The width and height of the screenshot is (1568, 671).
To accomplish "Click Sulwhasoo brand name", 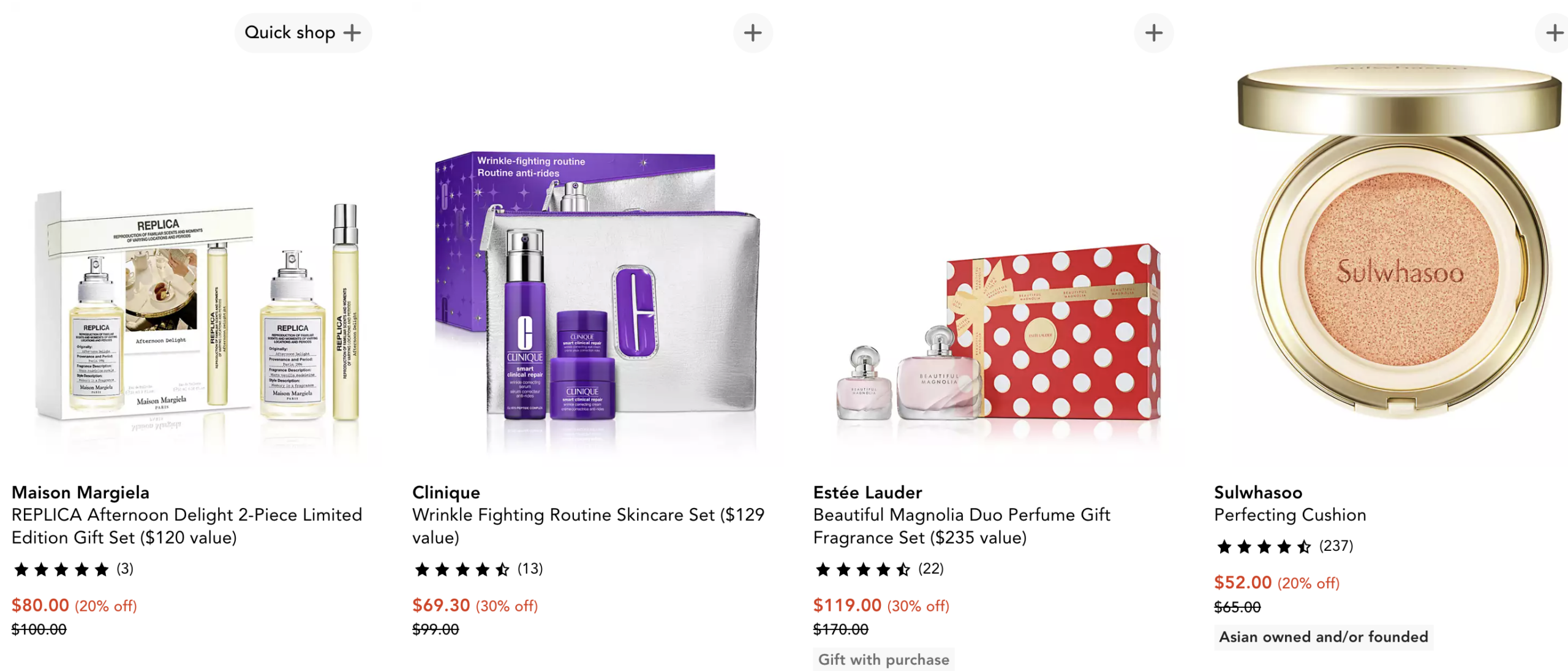I will point(1258,492).
